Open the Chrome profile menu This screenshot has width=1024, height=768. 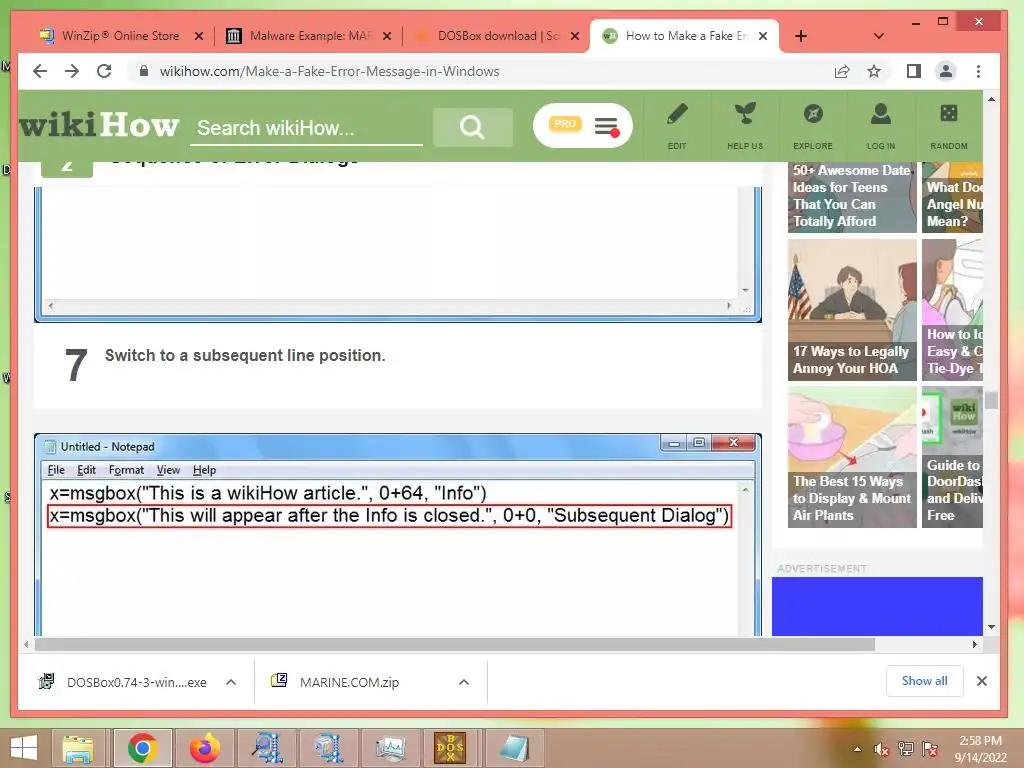tap(946, 71)
